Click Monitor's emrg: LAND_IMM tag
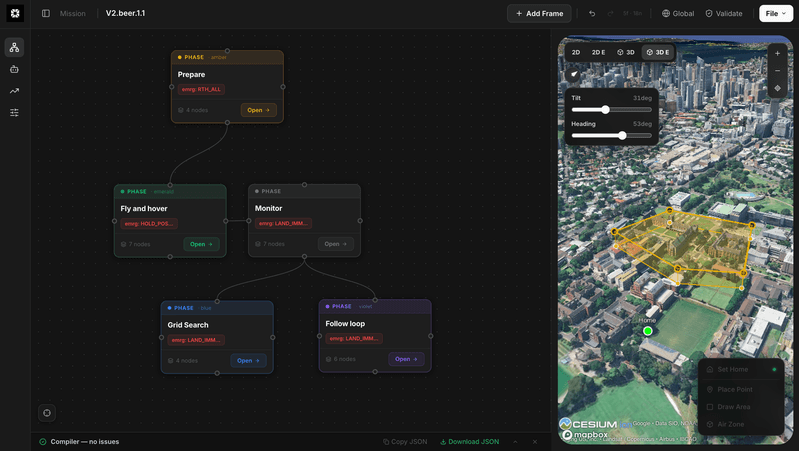 click(x=283, y=223)
